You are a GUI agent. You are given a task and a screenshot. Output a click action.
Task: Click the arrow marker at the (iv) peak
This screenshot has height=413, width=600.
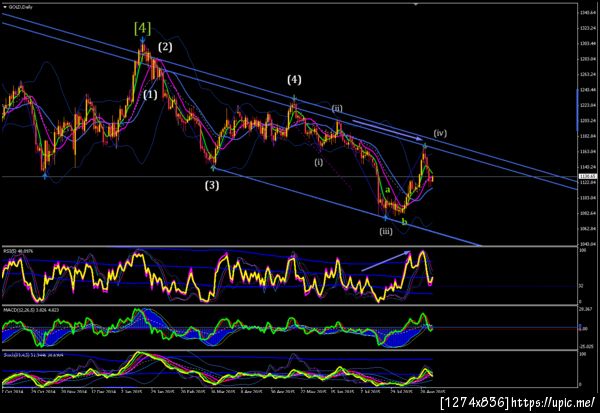(x=425, y=145)
